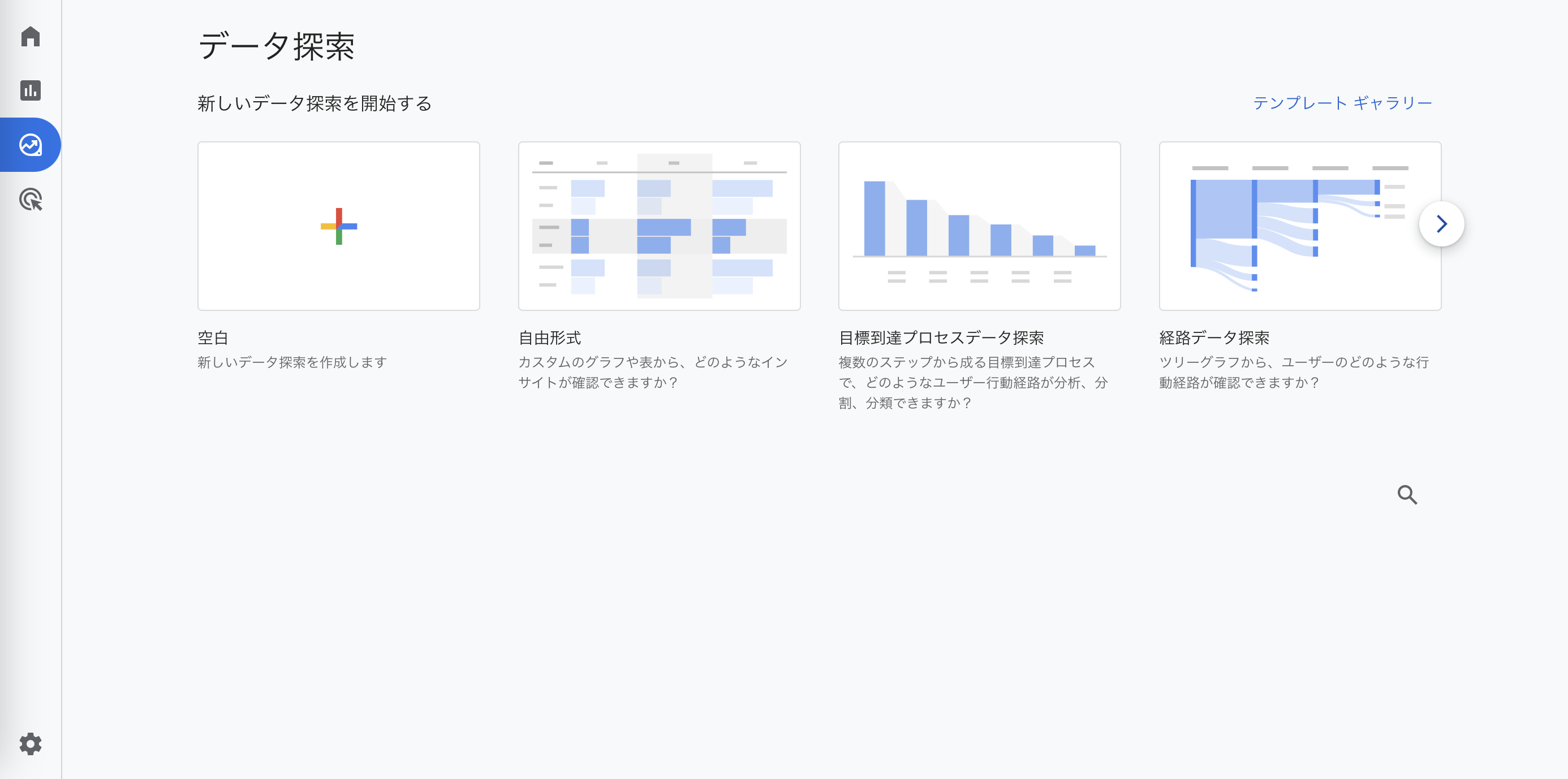1568x779 pixels.
Task: Click the 自由形式 title text
Action: point(549,337)
